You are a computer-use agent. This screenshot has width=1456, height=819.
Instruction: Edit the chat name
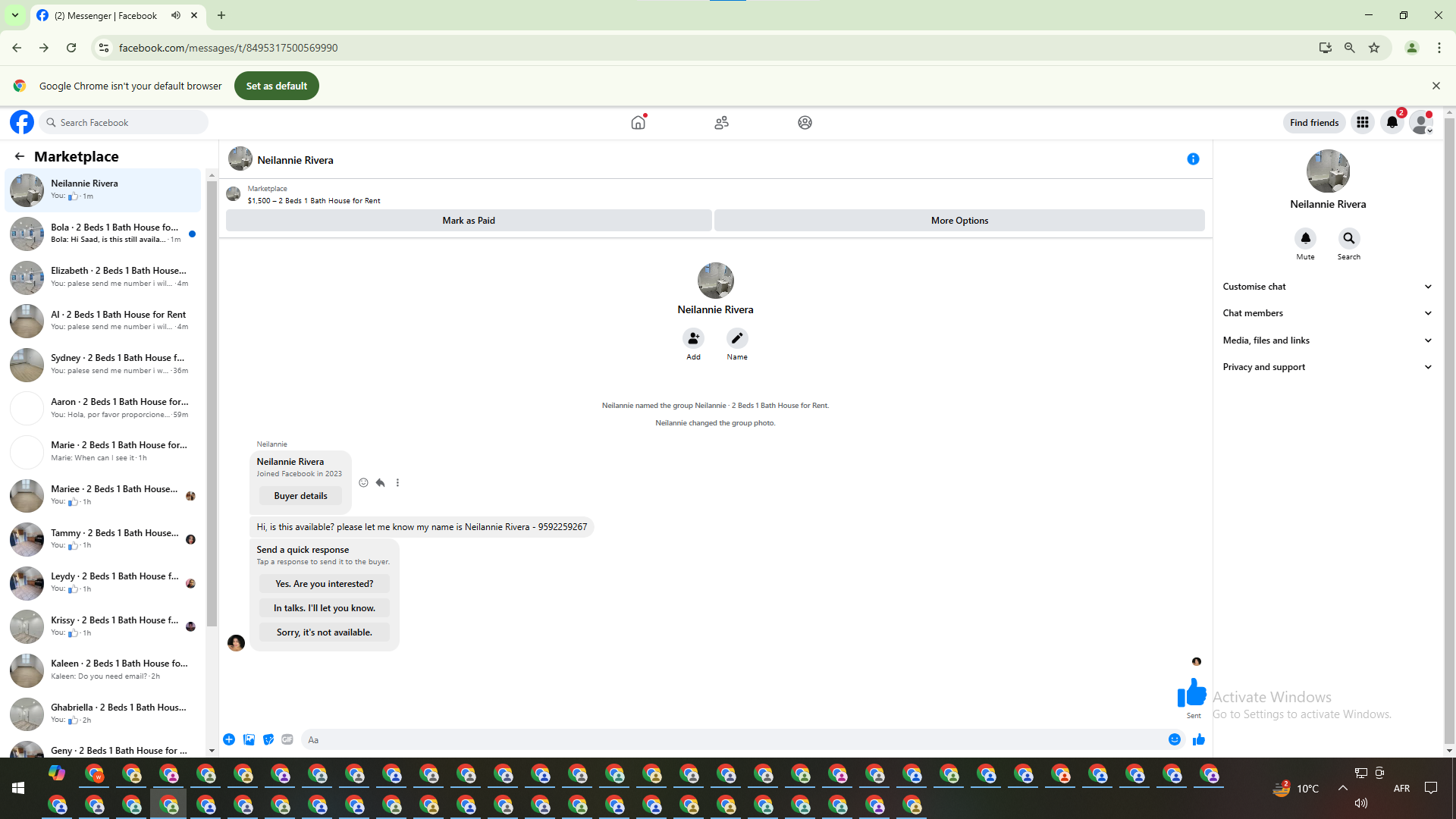pyautogui.click(x=737, y=338)
